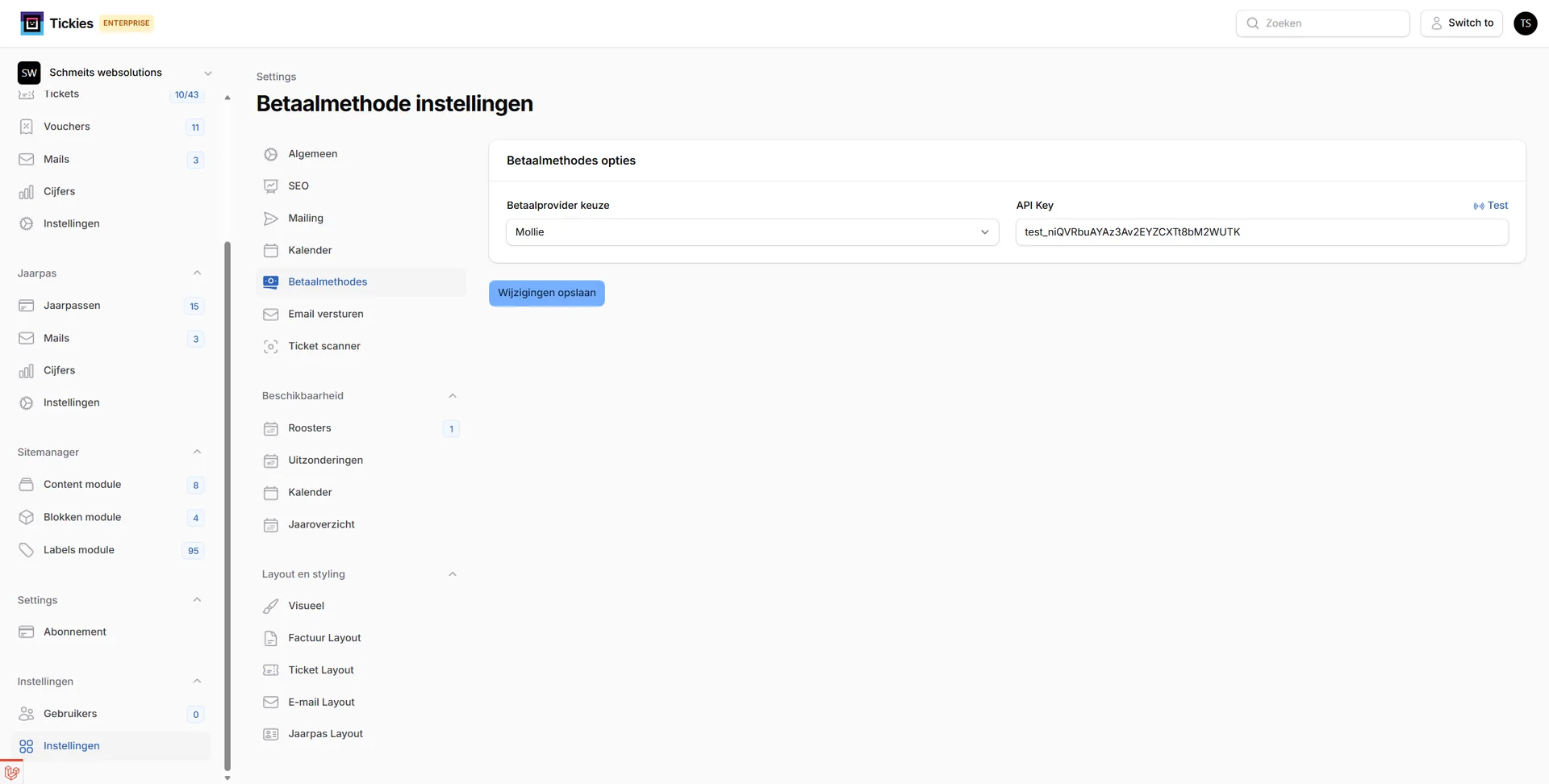
Task: Click the Zoeken search icon
Action: 1253,23
